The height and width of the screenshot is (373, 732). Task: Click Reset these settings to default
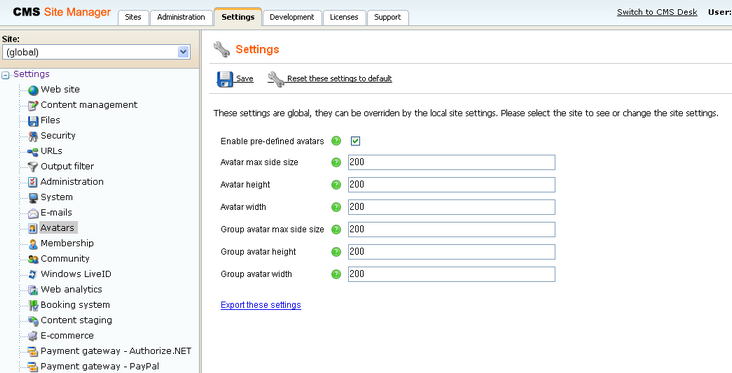(339, 79)
